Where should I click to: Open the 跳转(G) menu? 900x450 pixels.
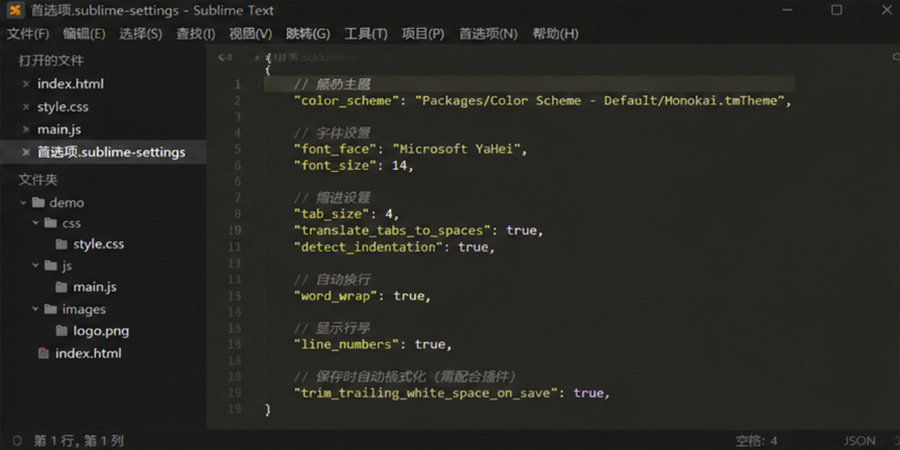pyautogui.click(x=308, y=34)
